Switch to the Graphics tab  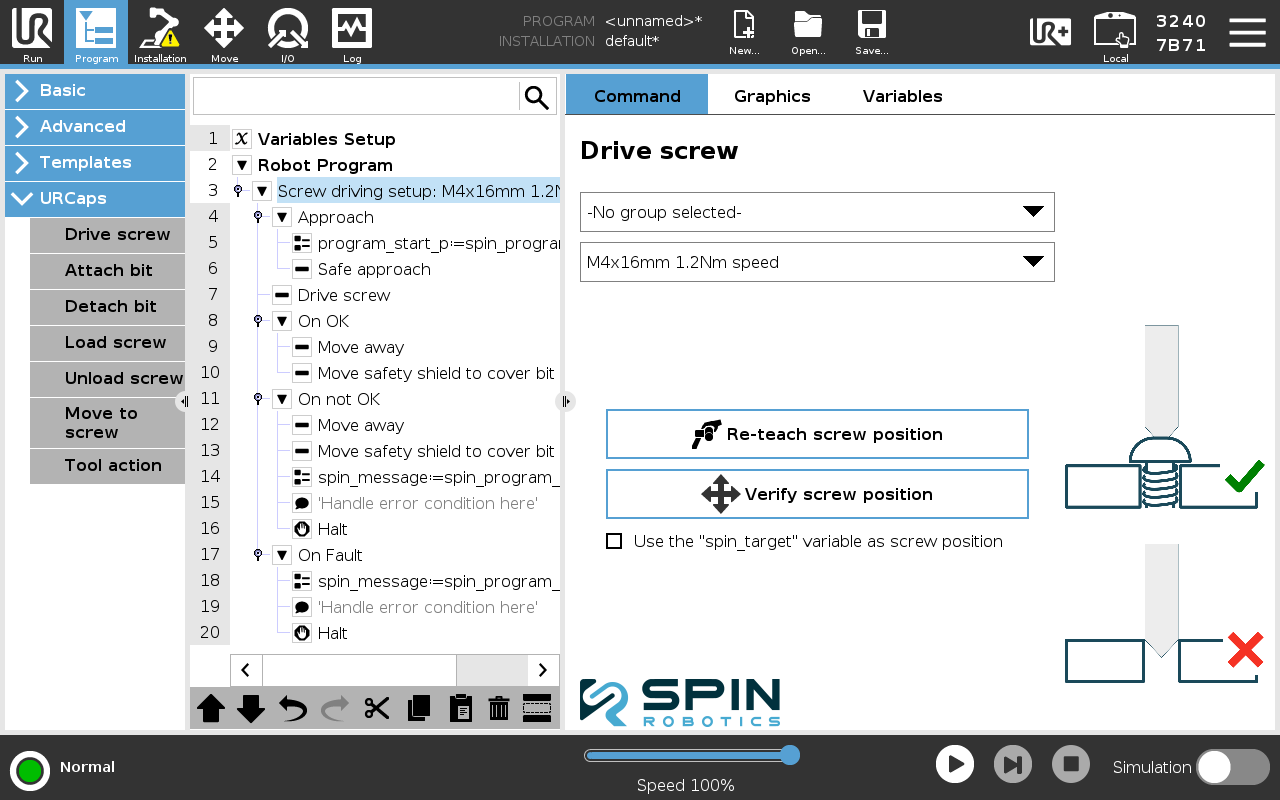point(772,96)
